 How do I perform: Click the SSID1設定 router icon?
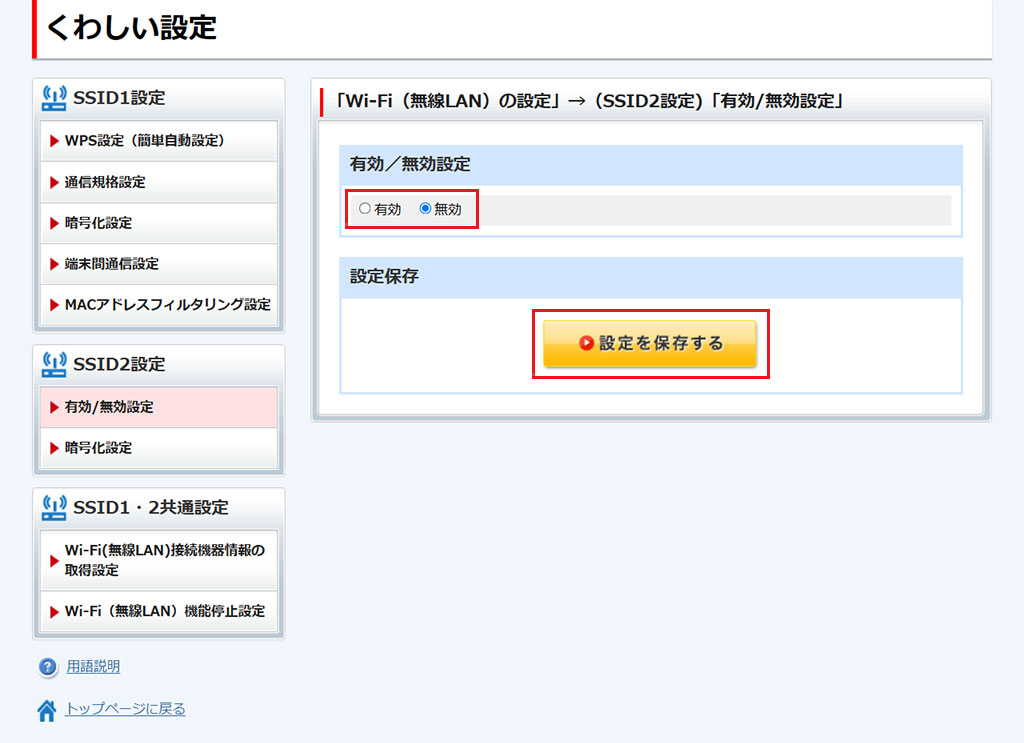[54, 97]
